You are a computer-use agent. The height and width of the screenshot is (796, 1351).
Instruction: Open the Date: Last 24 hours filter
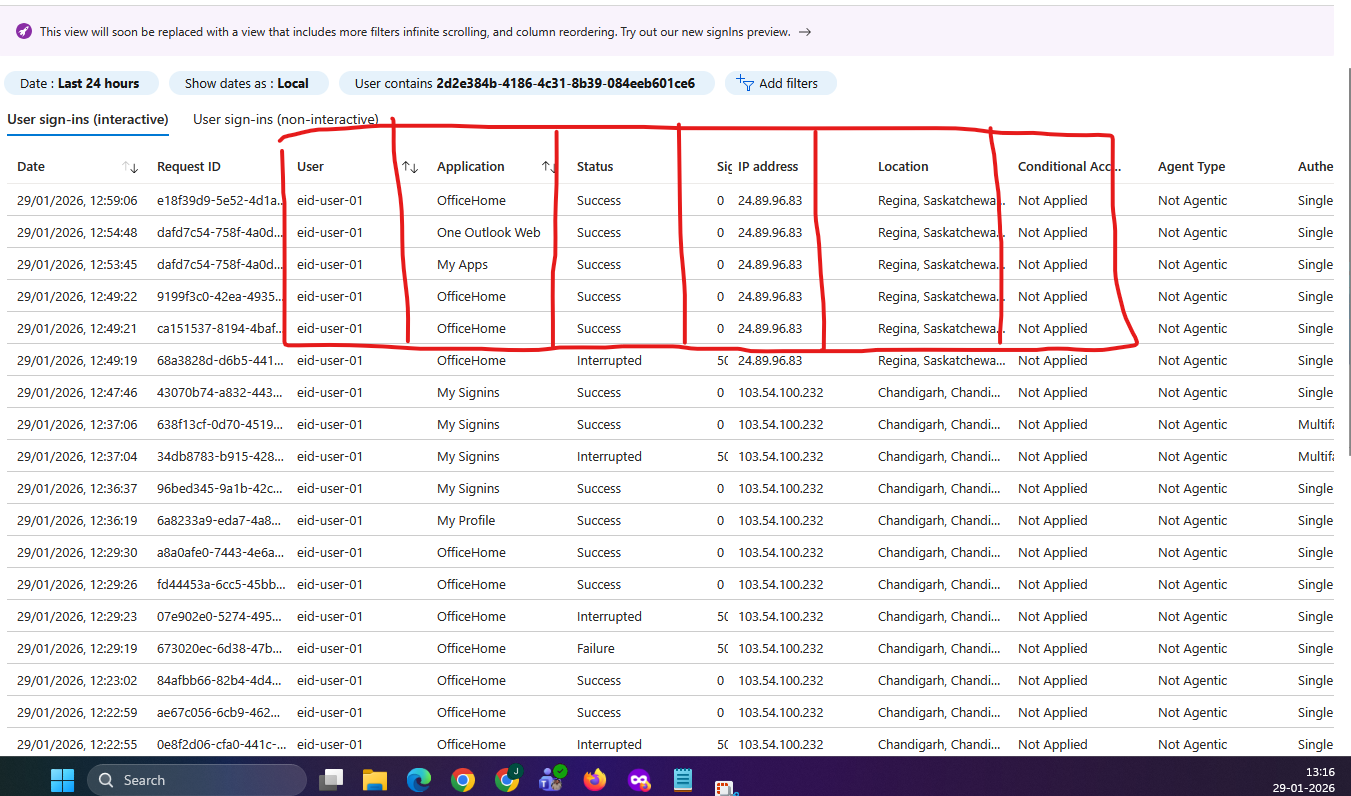coord(80,84)
